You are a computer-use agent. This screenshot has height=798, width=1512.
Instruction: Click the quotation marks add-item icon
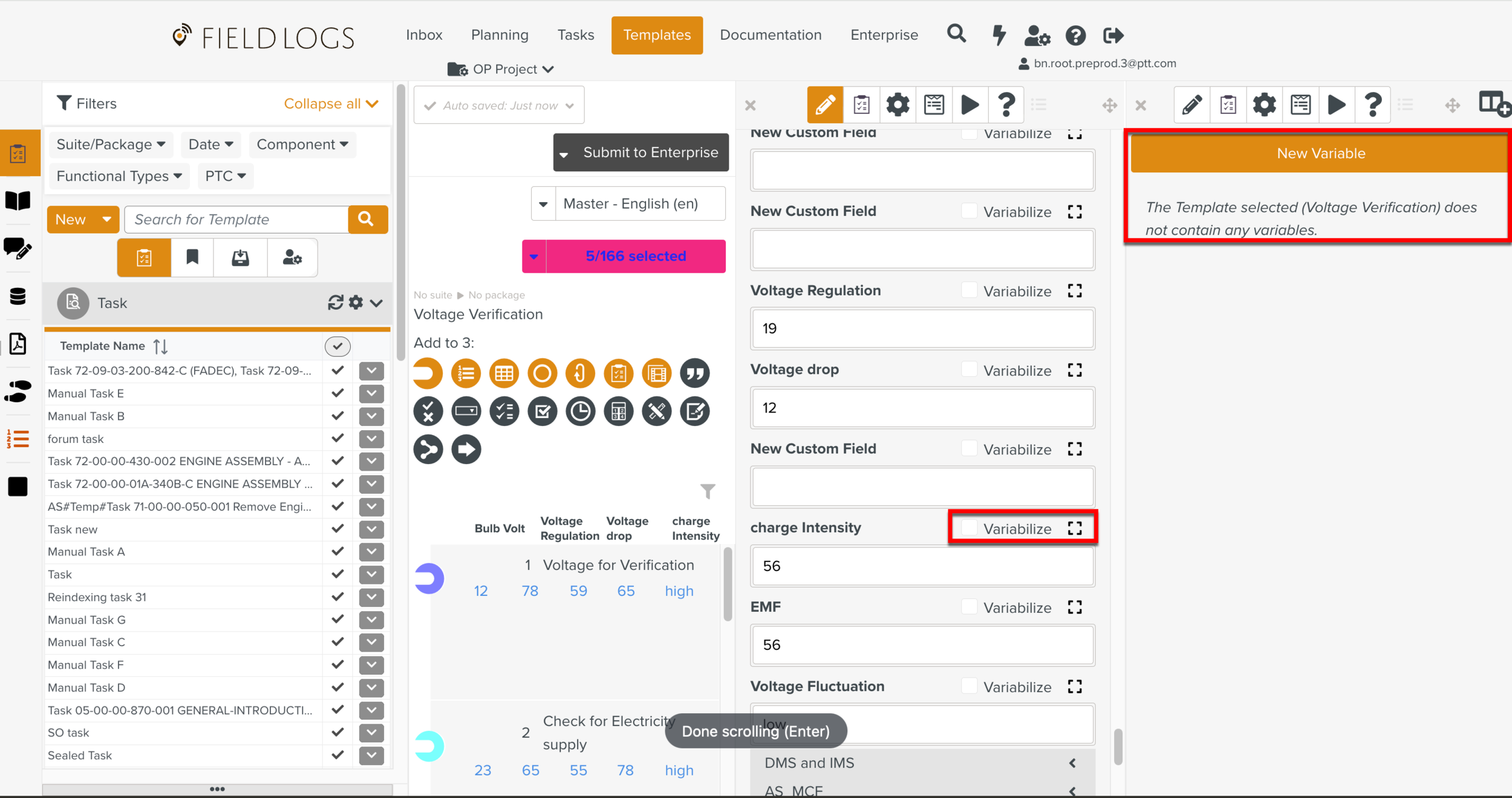pos(695,373)
